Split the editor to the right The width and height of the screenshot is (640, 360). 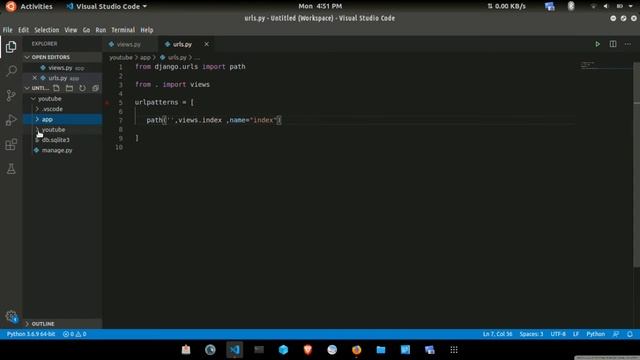pyautogui.click(x=613, y=44)
